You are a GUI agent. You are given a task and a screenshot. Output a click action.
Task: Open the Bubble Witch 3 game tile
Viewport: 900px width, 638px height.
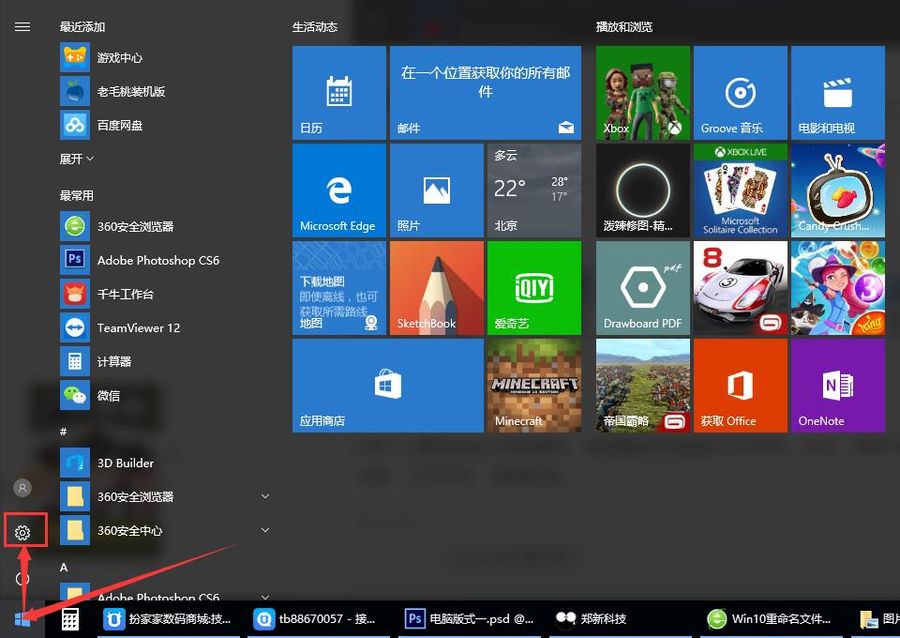tap(838, 288)
